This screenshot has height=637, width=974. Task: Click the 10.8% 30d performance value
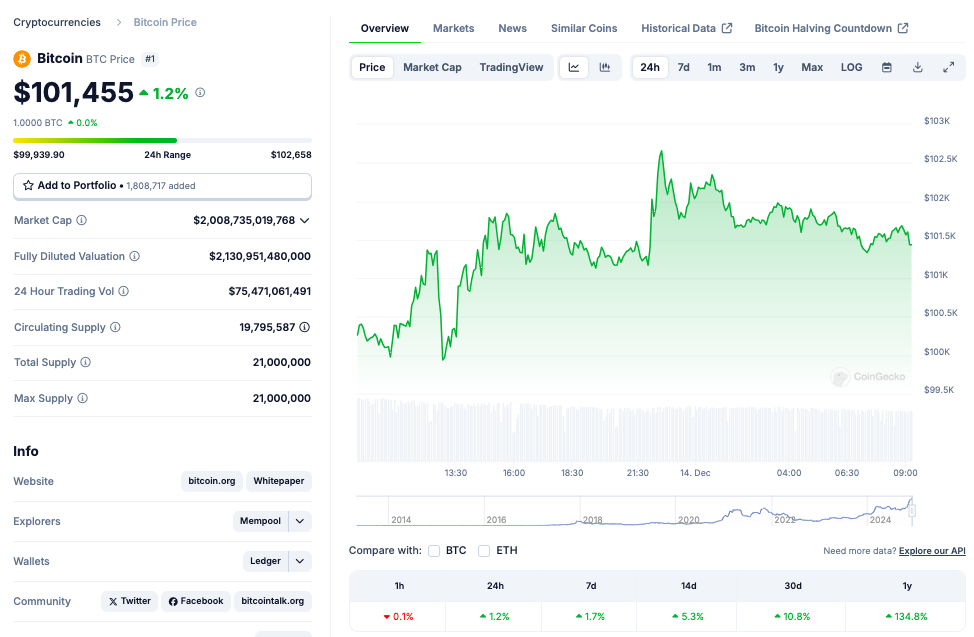[x=792, y=616]
